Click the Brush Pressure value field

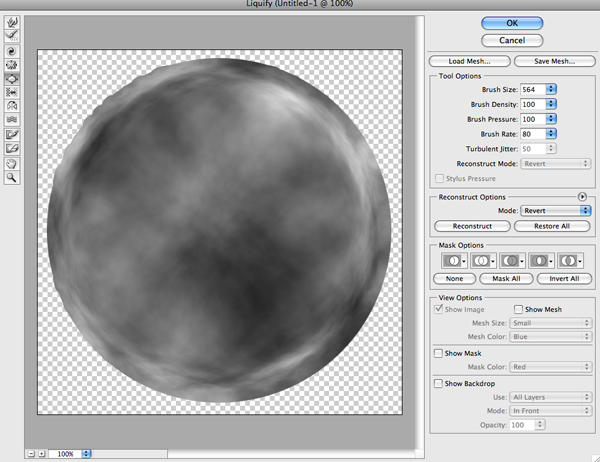[533, 119]
